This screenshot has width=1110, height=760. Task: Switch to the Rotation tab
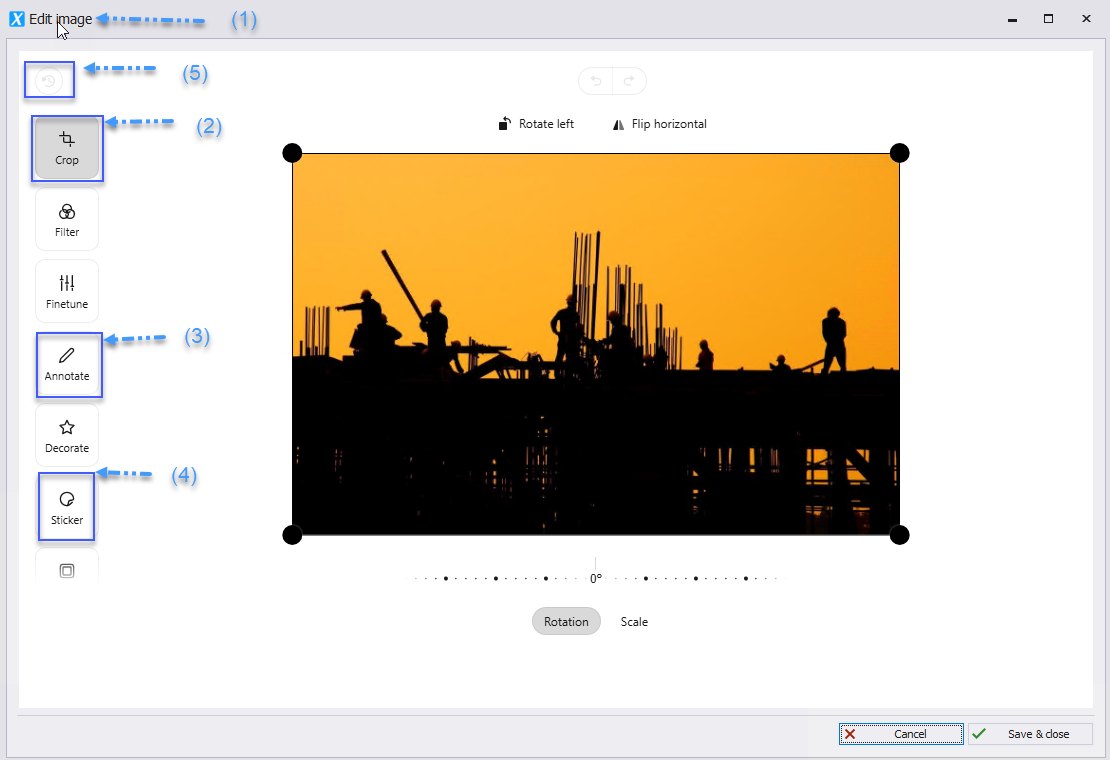[x=566, y=621]
